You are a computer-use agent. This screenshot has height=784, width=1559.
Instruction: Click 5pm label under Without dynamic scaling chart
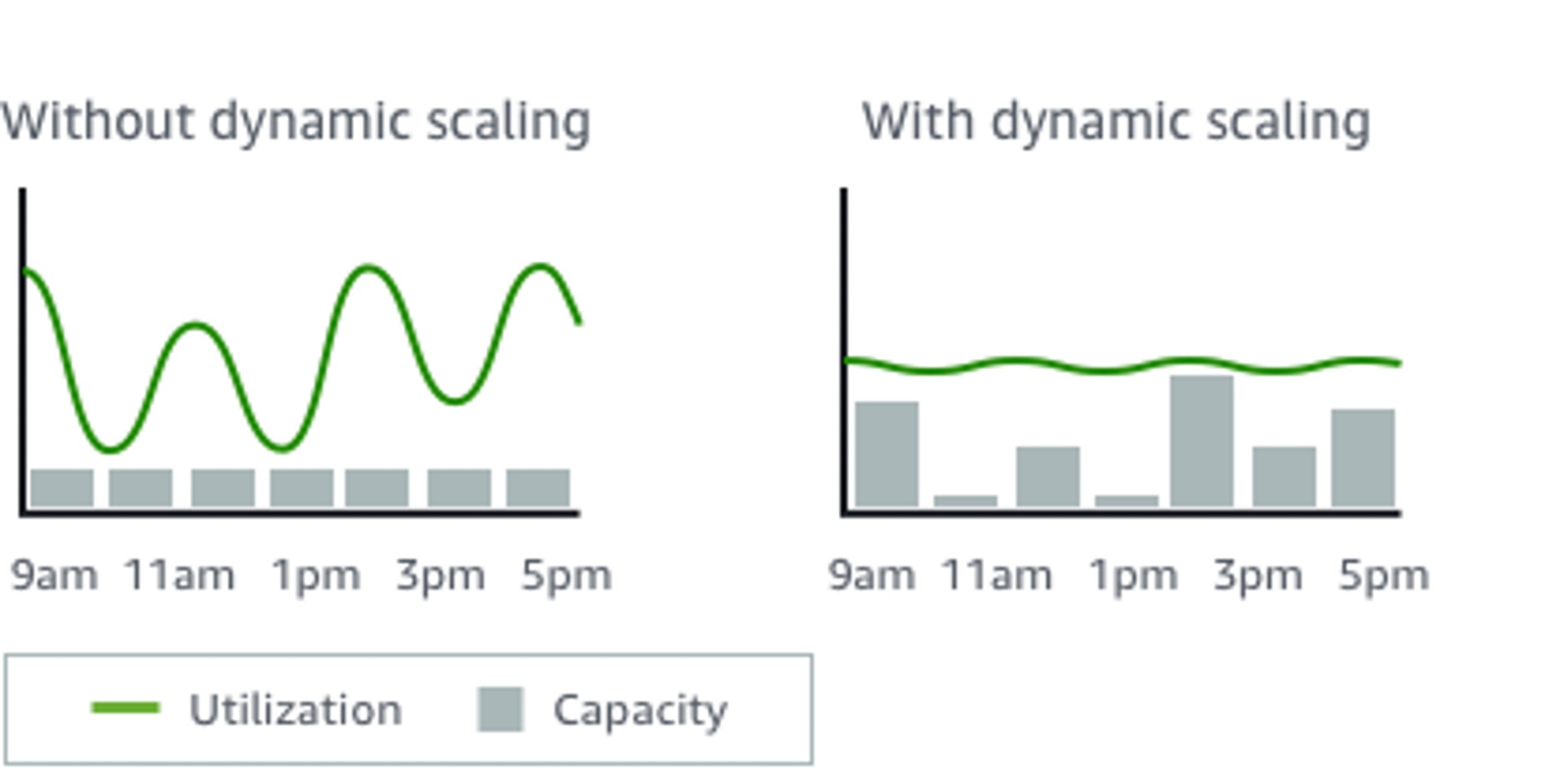coord(566,576)
